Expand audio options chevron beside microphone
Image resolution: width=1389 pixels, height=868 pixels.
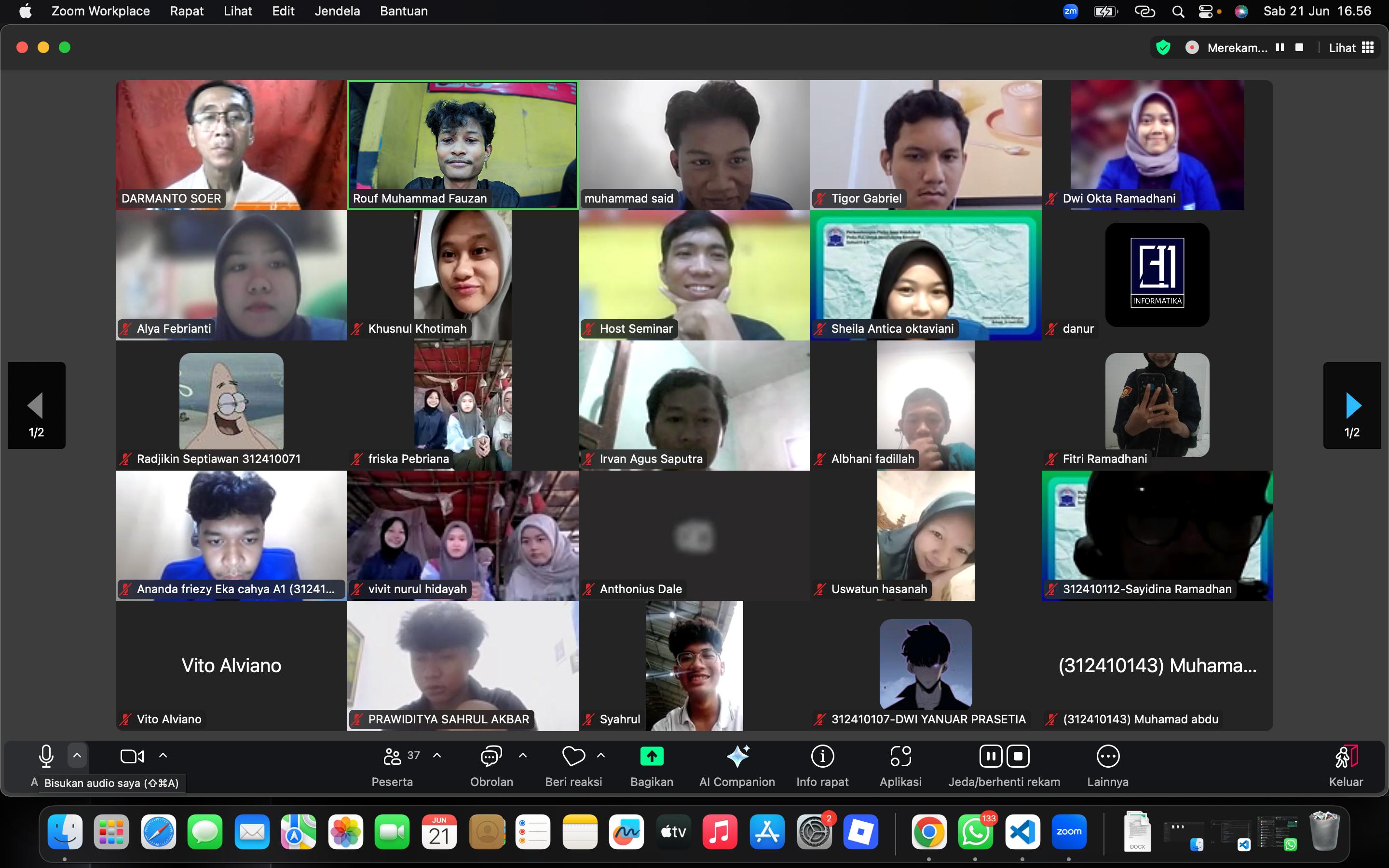pyautogui.click(x=78, y=756)
